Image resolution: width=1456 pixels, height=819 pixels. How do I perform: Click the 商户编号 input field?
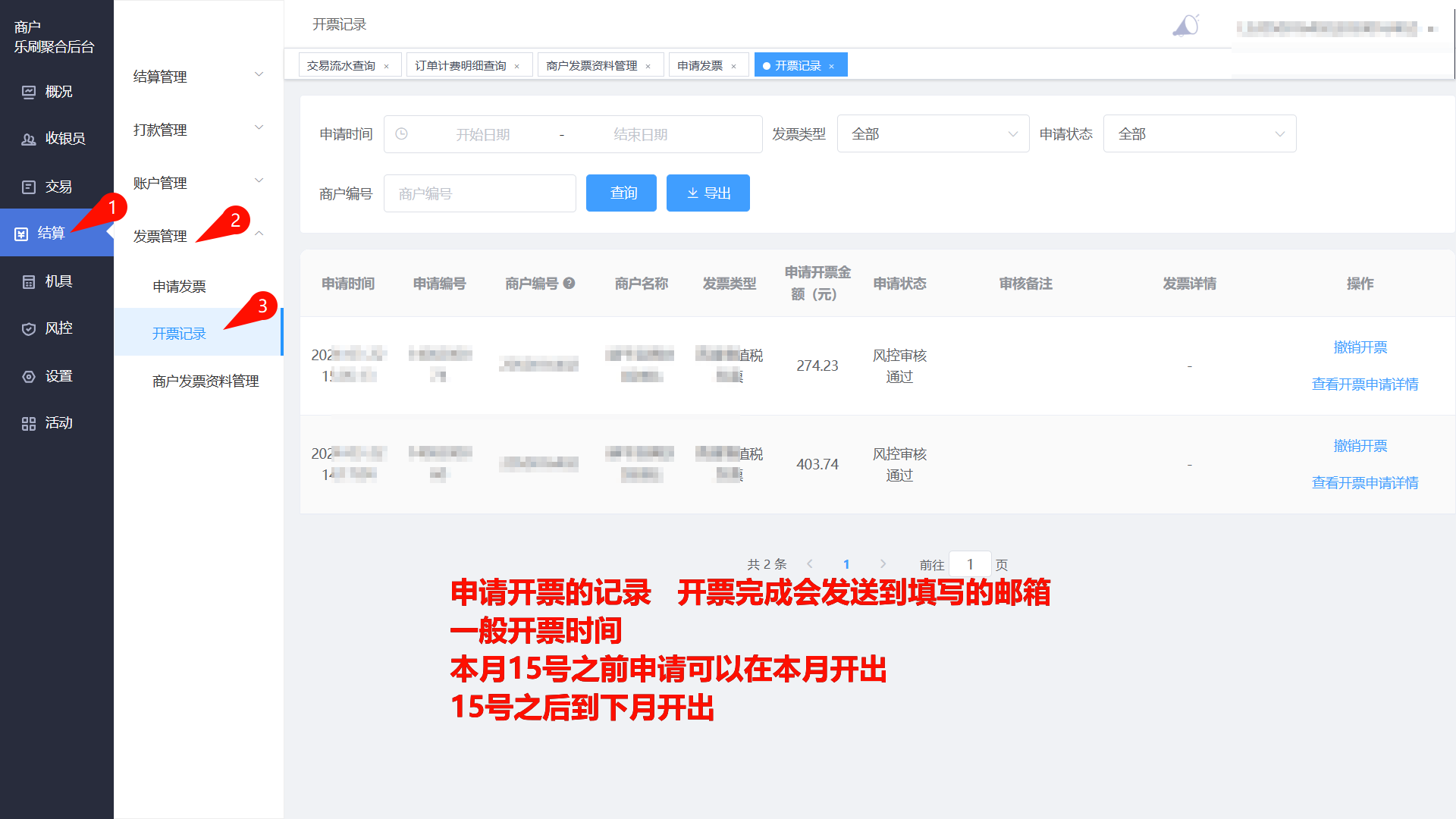tap(479, 194)
